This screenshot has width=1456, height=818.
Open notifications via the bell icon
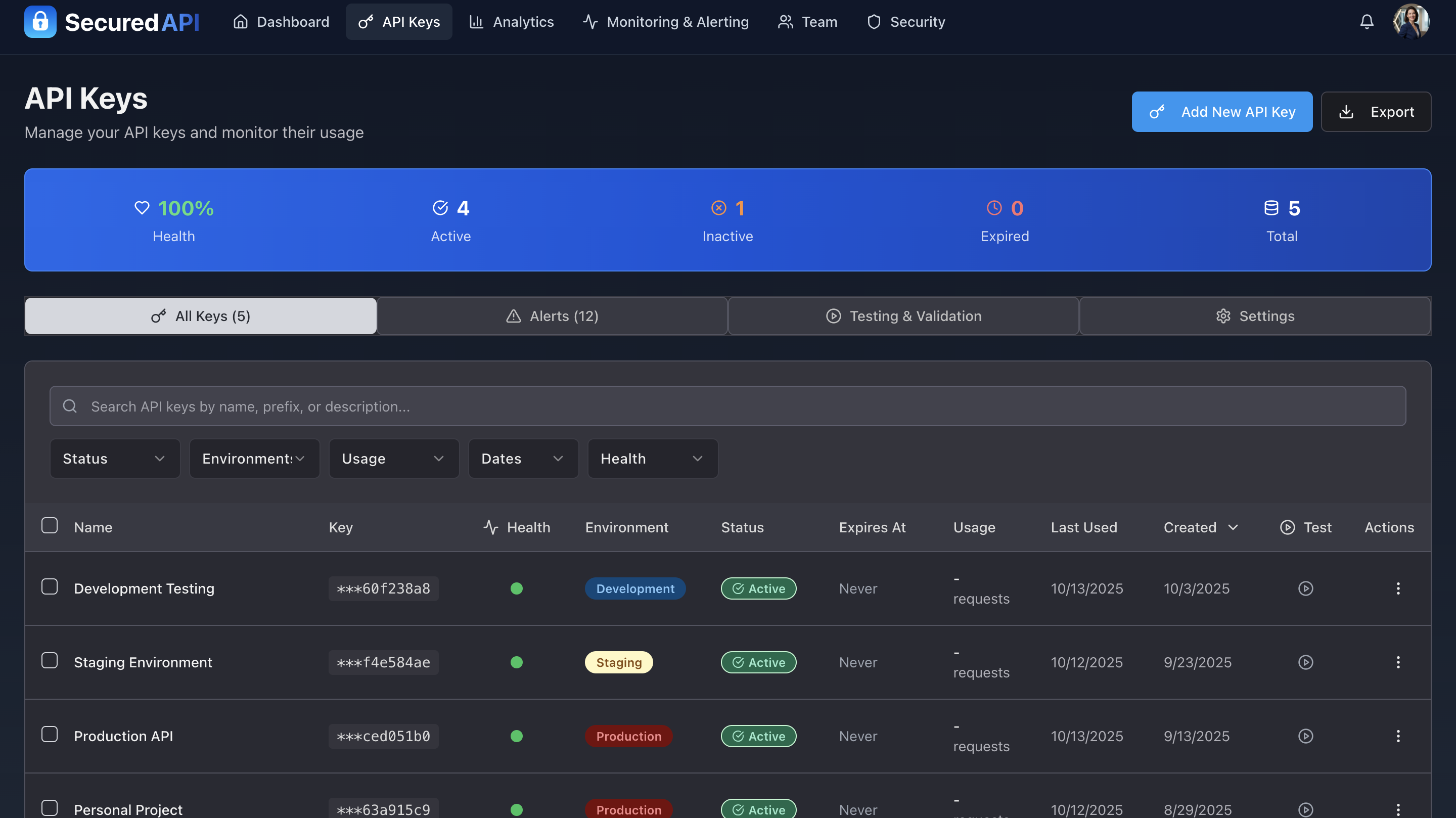pyautogui.click(x=1367, y=21)
